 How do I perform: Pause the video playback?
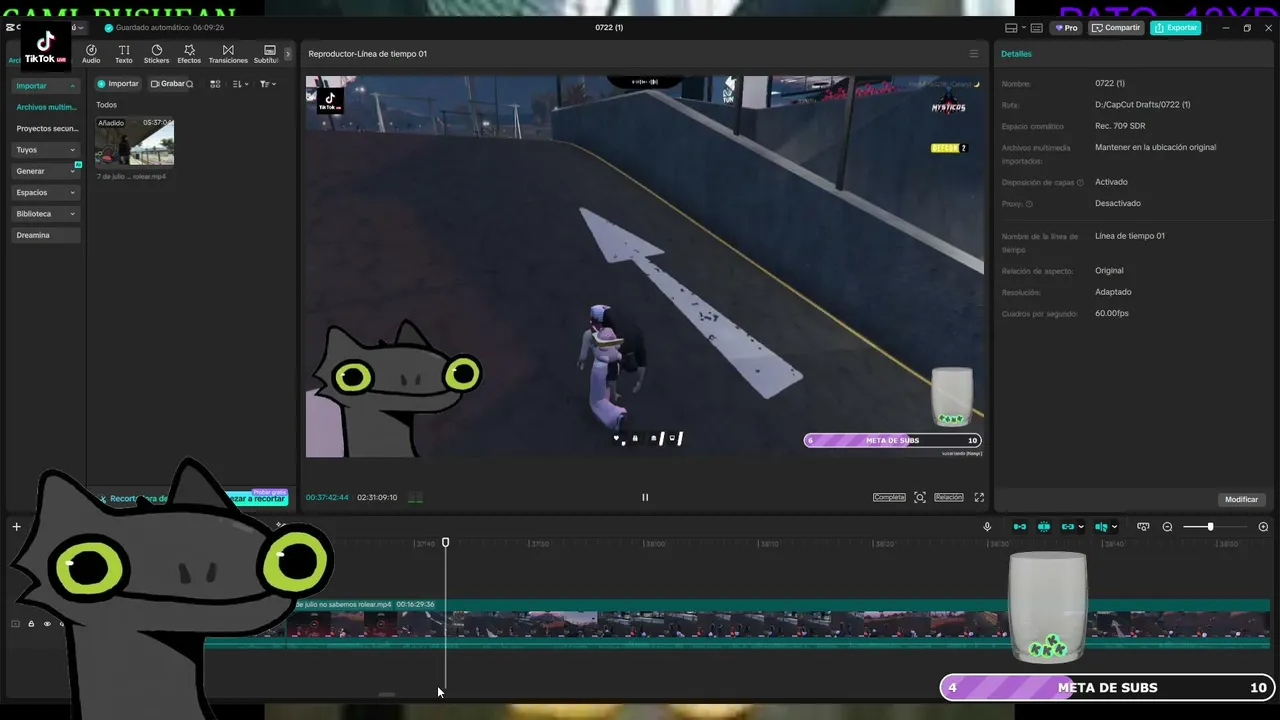pos(645,497)
